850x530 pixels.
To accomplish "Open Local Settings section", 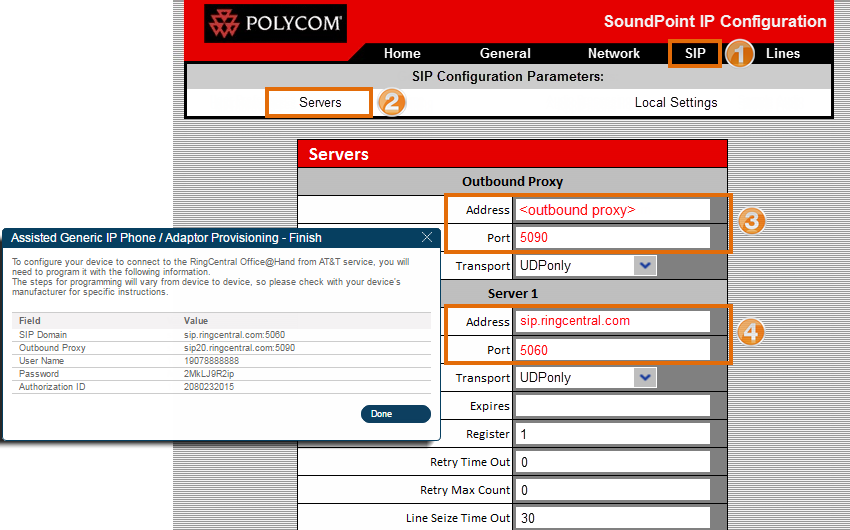I will click(x=676, y=102).
